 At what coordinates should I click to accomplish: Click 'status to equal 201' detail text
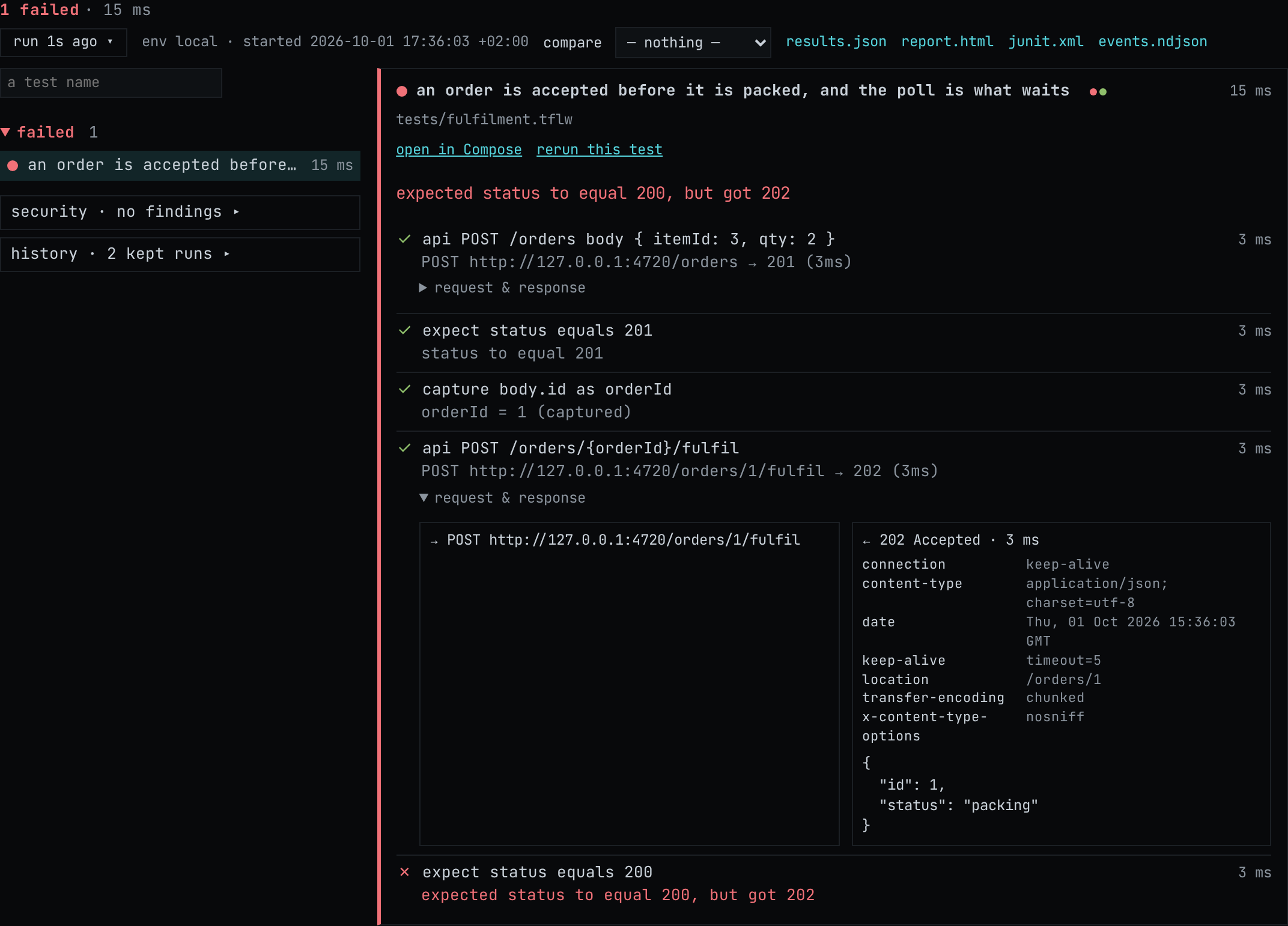tap(512, 353)
